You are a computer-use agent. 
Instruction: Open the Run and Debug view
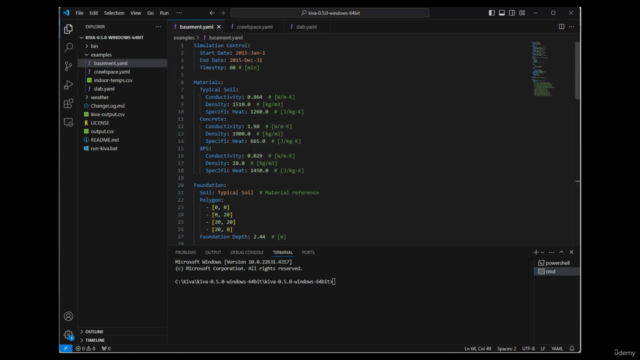68,85
